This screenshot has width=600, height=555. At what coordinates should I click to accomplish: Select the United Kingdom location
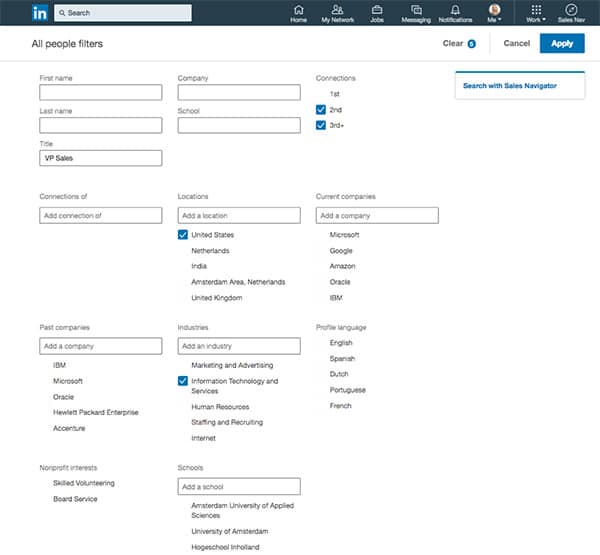[x=217, y=298]
